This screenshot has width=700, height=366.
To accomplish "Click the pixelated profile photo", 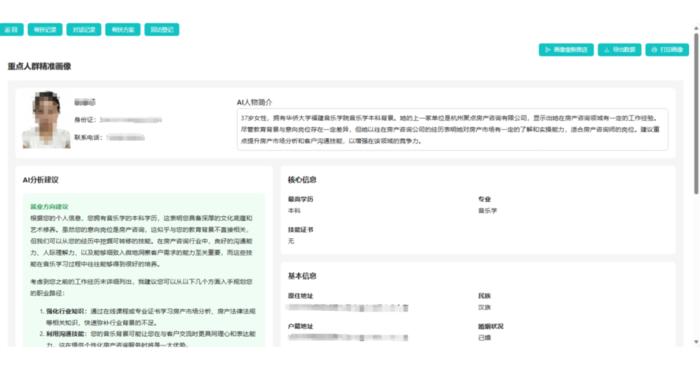I will pyautogui.click(x=46, y=120).
